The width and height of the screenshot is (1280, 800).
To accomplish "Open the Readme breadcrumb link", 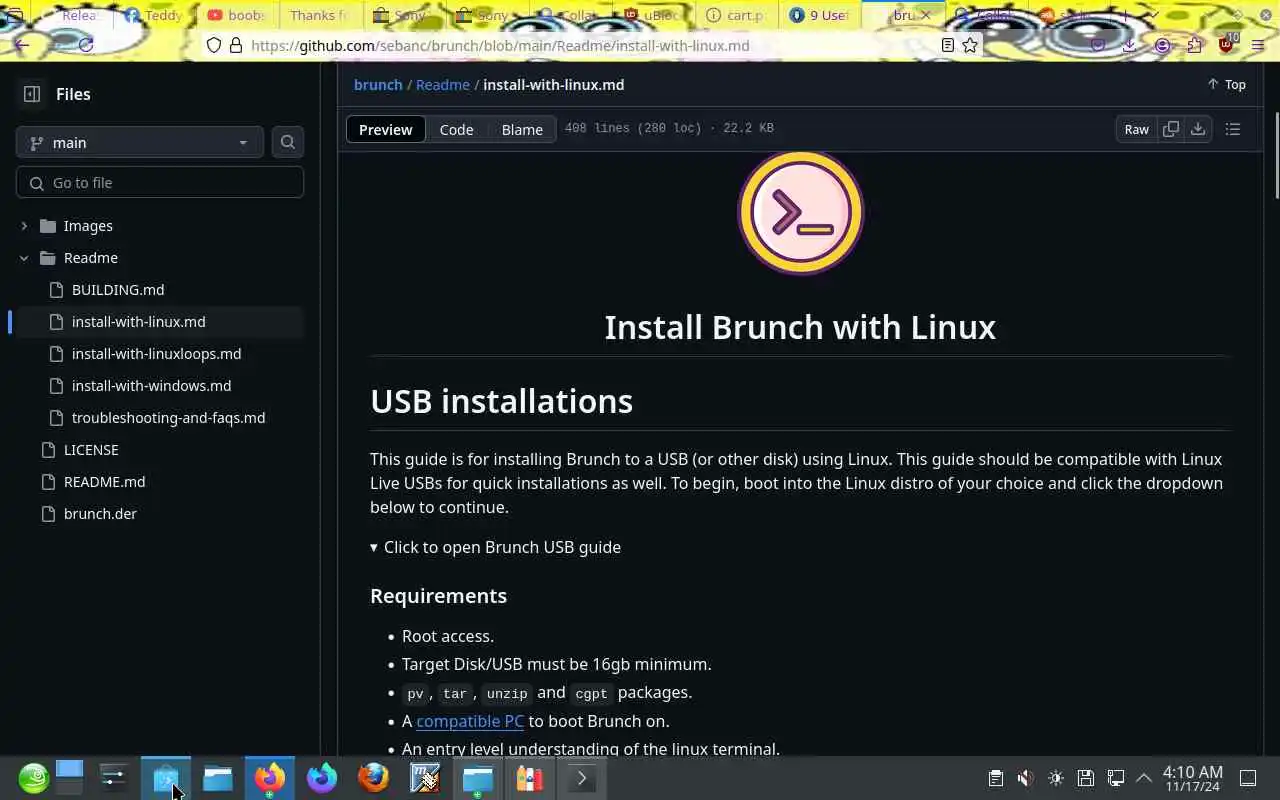I will [x=443, y=85].
